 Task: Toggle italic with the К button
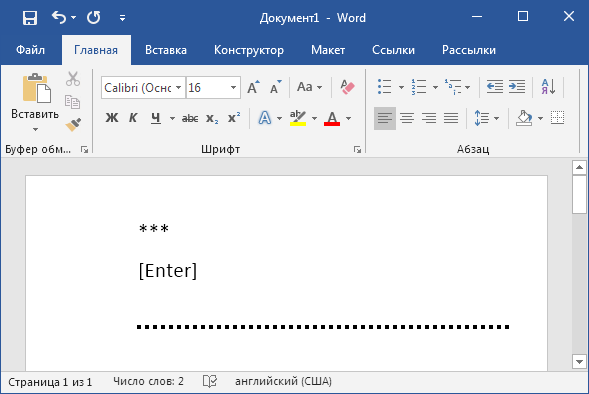click(x=133, y=118)
